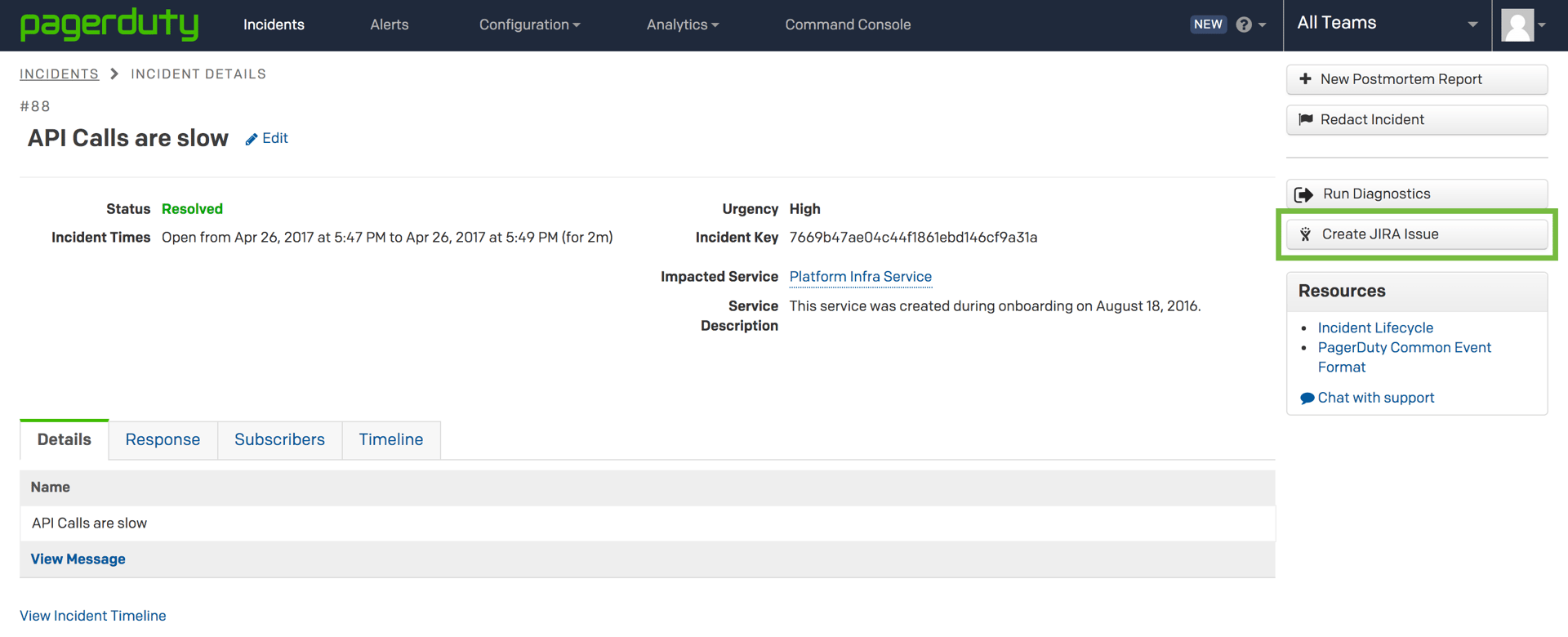The height and width of the screenshot is (637, 1568).
Task: Click the chat bubble icon beside support link
Action: (1307, 399)
